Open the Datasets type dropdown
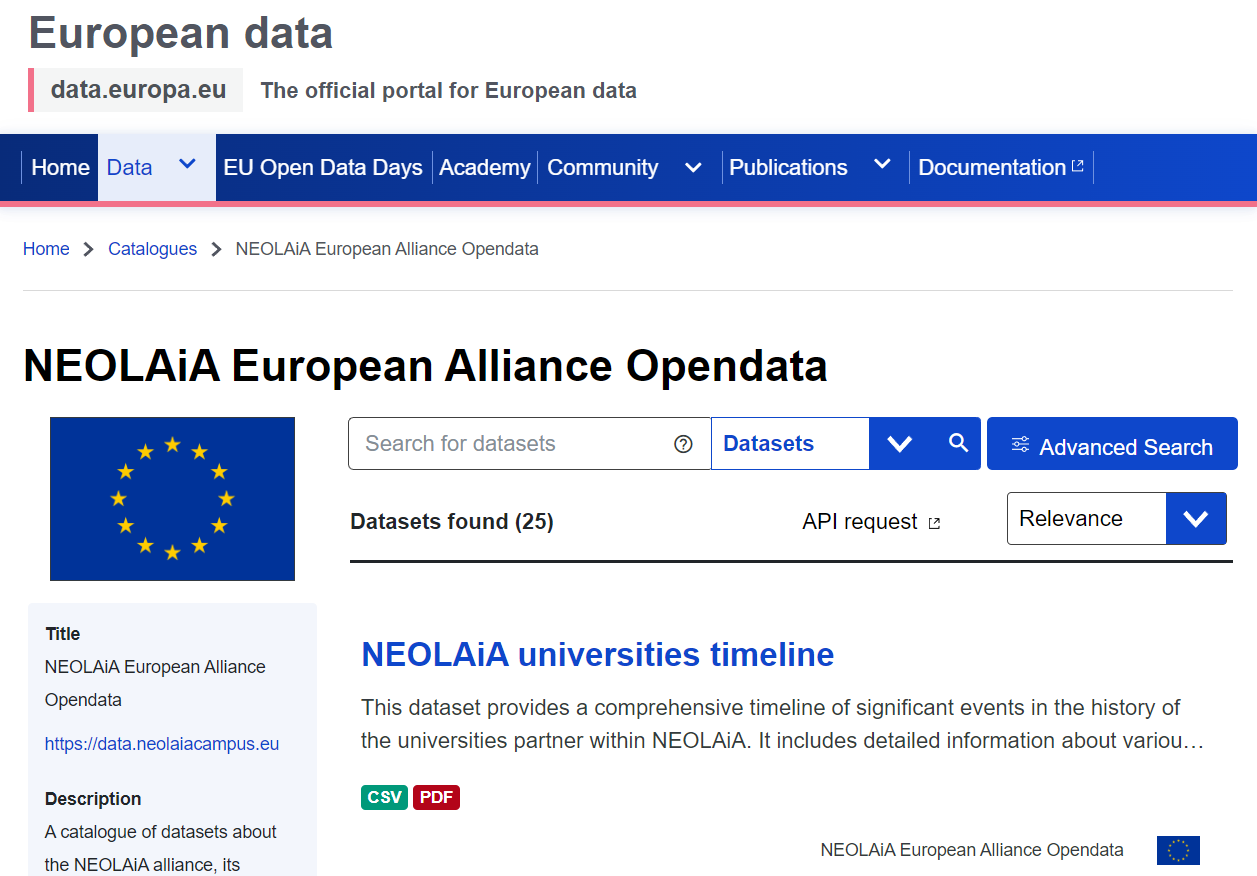The image size is (1257, 876). pos(899,444)
